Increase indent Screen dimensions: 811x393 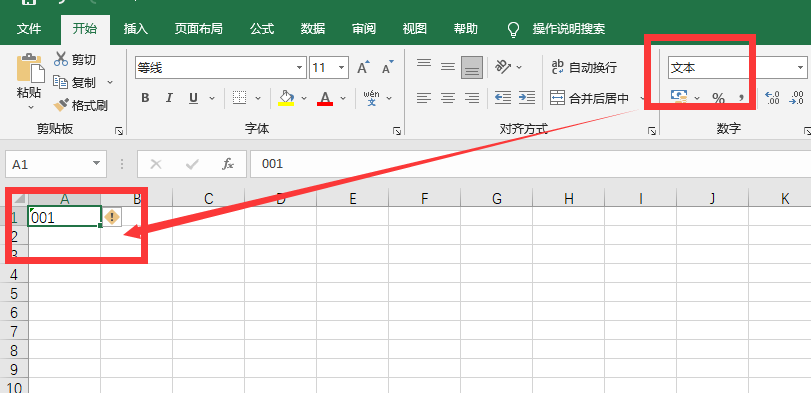click(527, 98)
